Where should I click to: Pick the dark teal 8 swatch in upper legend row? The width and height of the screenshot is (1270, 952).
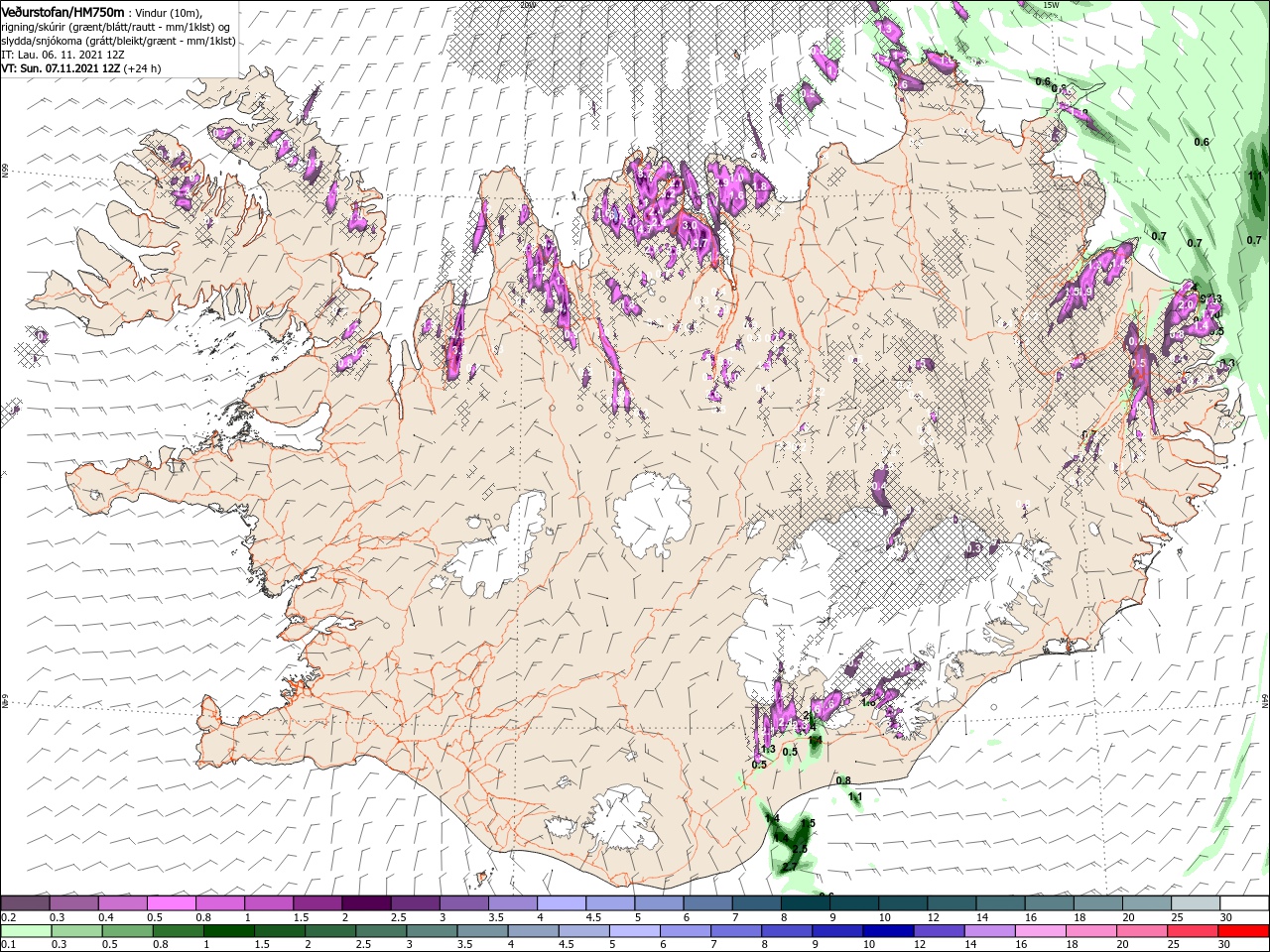point(805,903)
